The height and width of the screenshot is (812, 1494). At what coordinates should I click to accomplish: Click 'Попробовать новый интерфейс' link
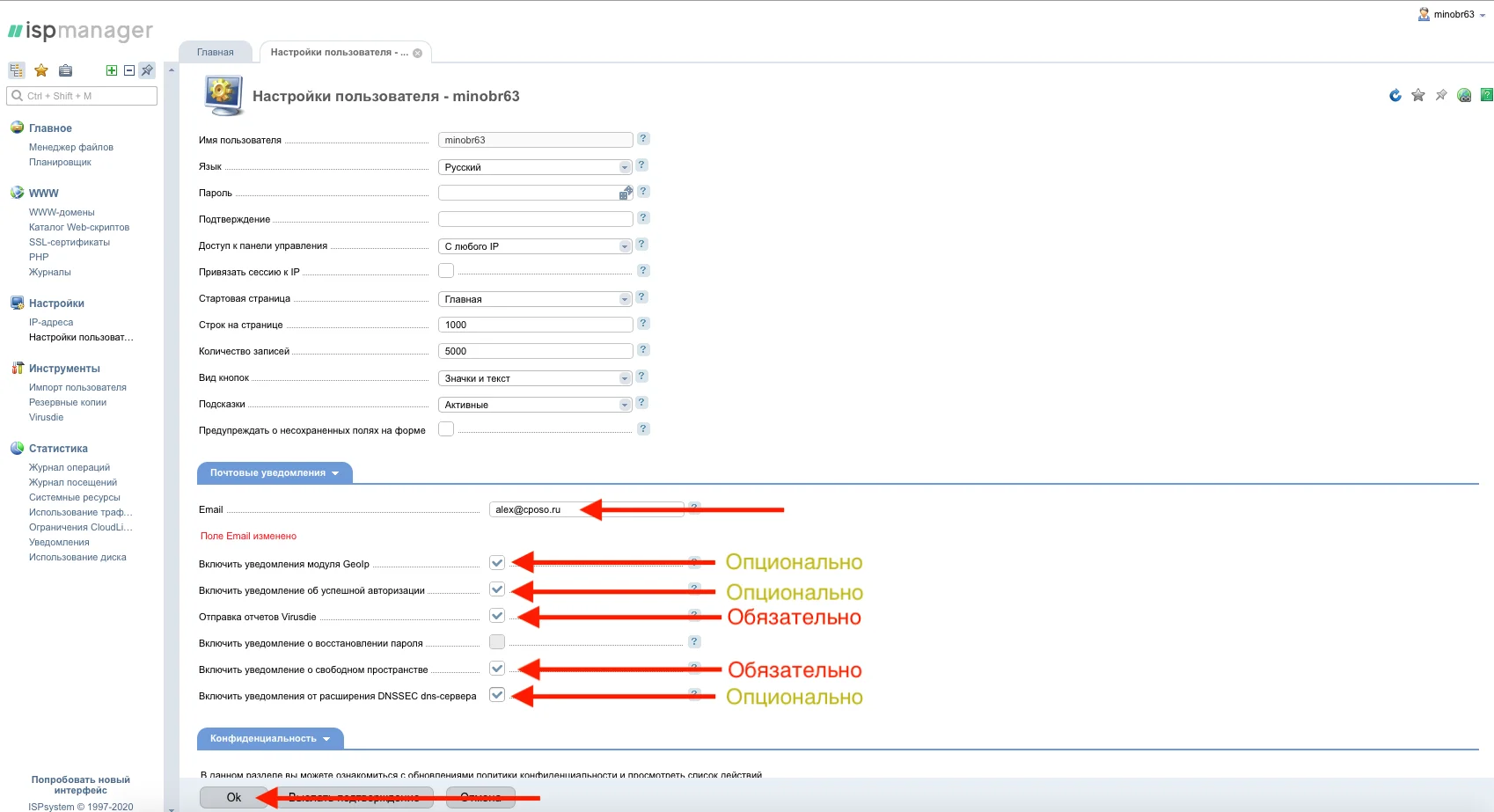[80, 785]
